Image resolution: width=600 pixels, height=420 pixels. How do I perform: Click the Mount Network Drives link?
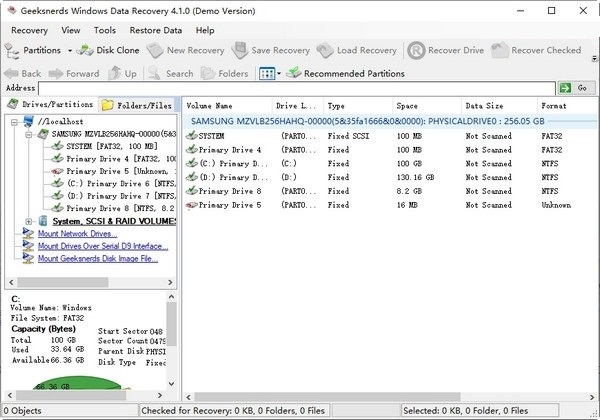point(84,233)
